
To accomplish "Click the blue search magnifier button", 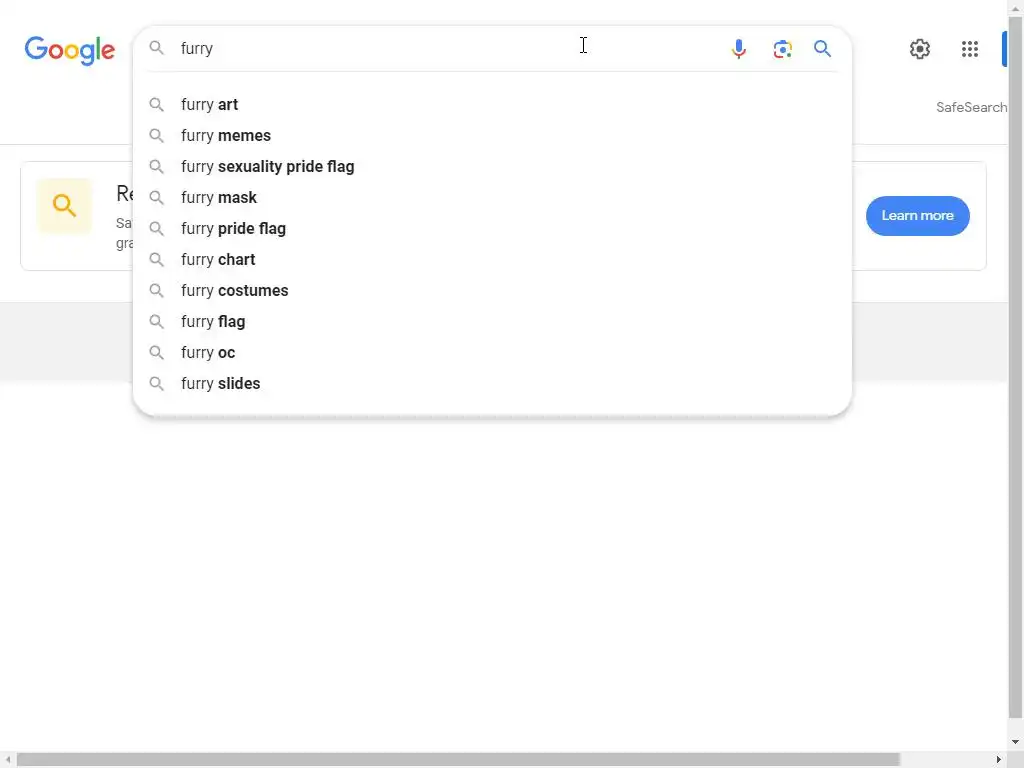I will pyautogui.click(x=823, y=49).
